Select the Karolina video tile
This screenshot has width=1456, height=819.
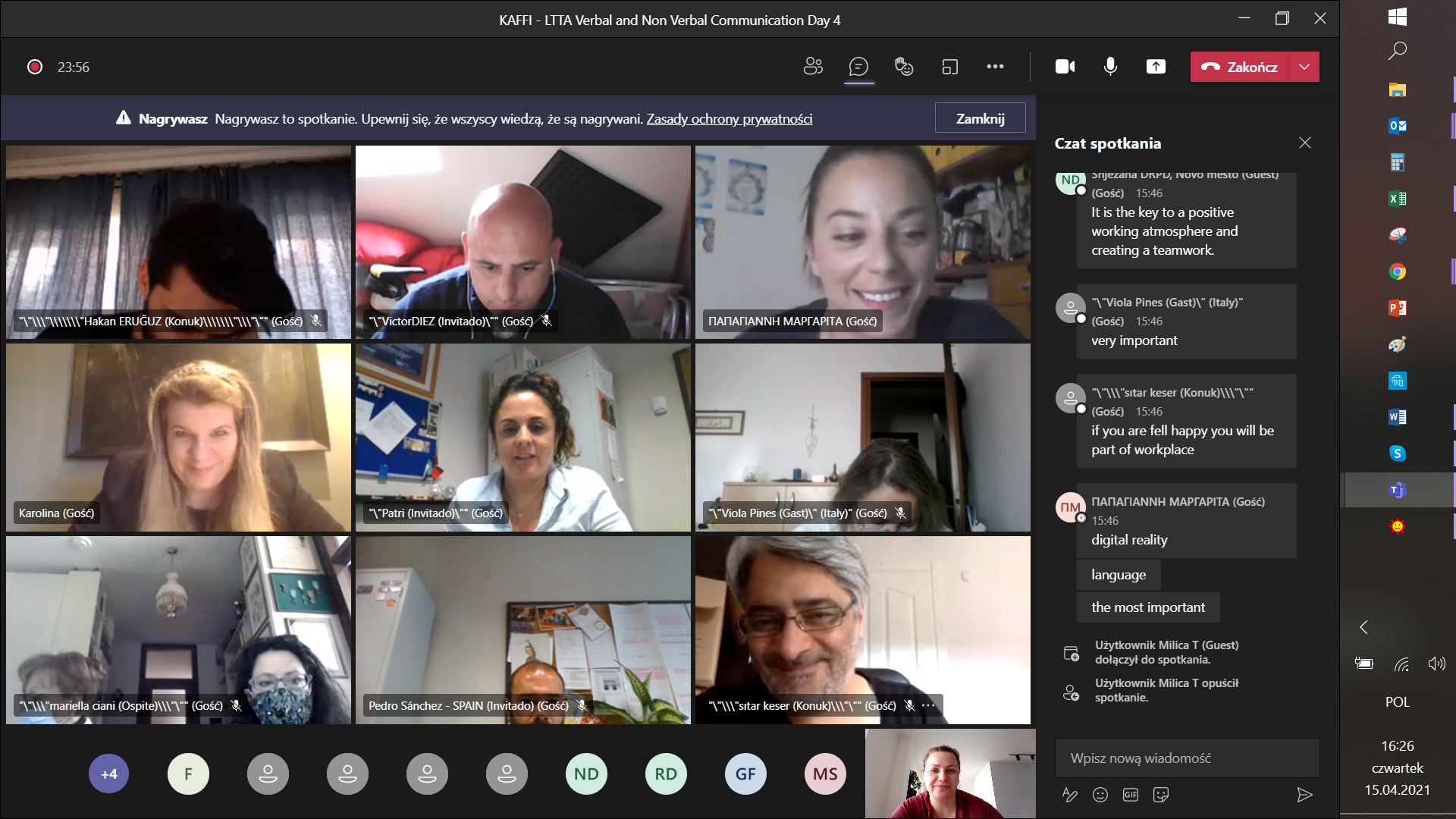point(178,438)
